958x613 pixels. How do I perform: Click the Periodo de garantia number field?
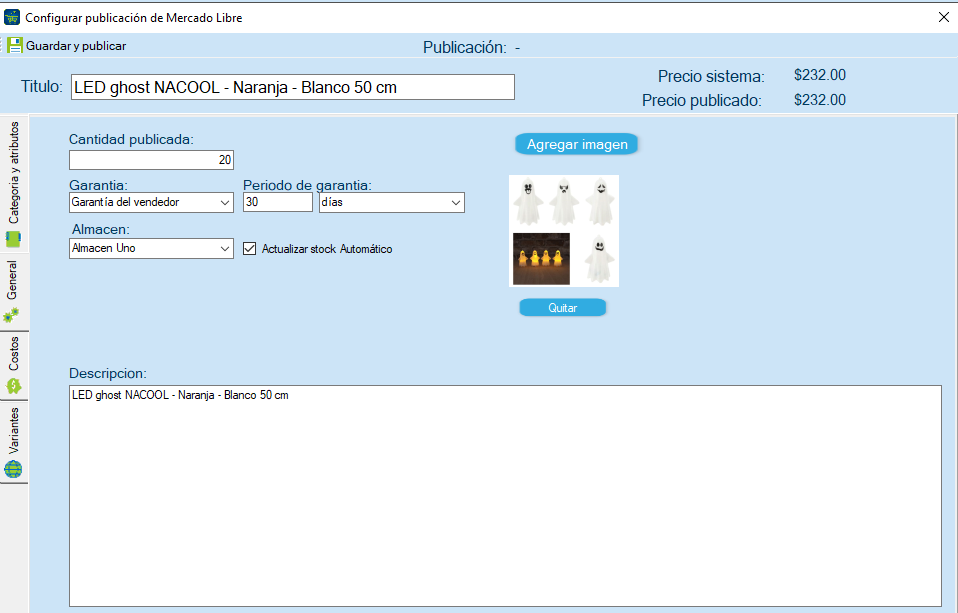pos(278,202)
